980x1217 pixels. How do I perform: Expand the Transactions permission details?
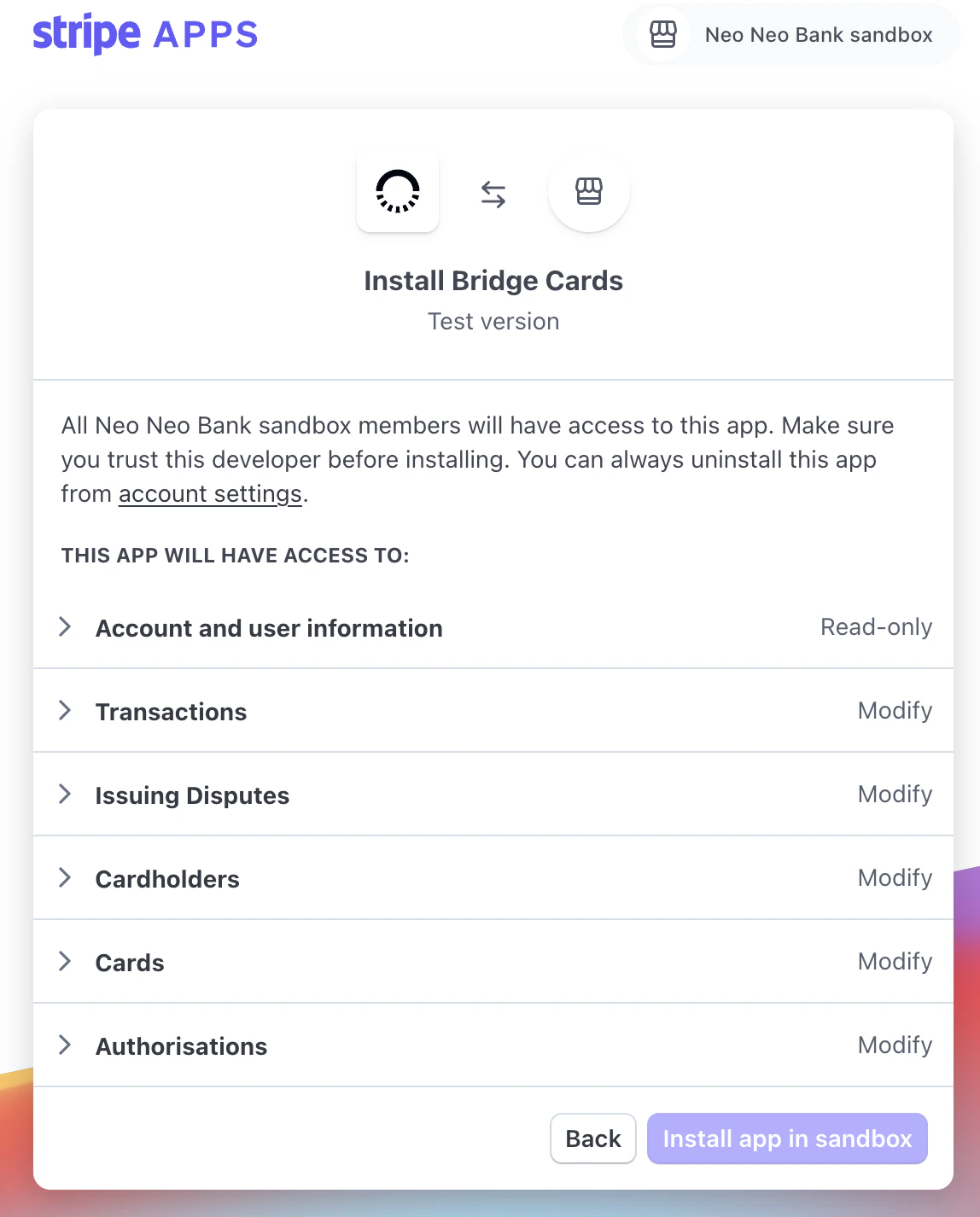click(65, 710)
